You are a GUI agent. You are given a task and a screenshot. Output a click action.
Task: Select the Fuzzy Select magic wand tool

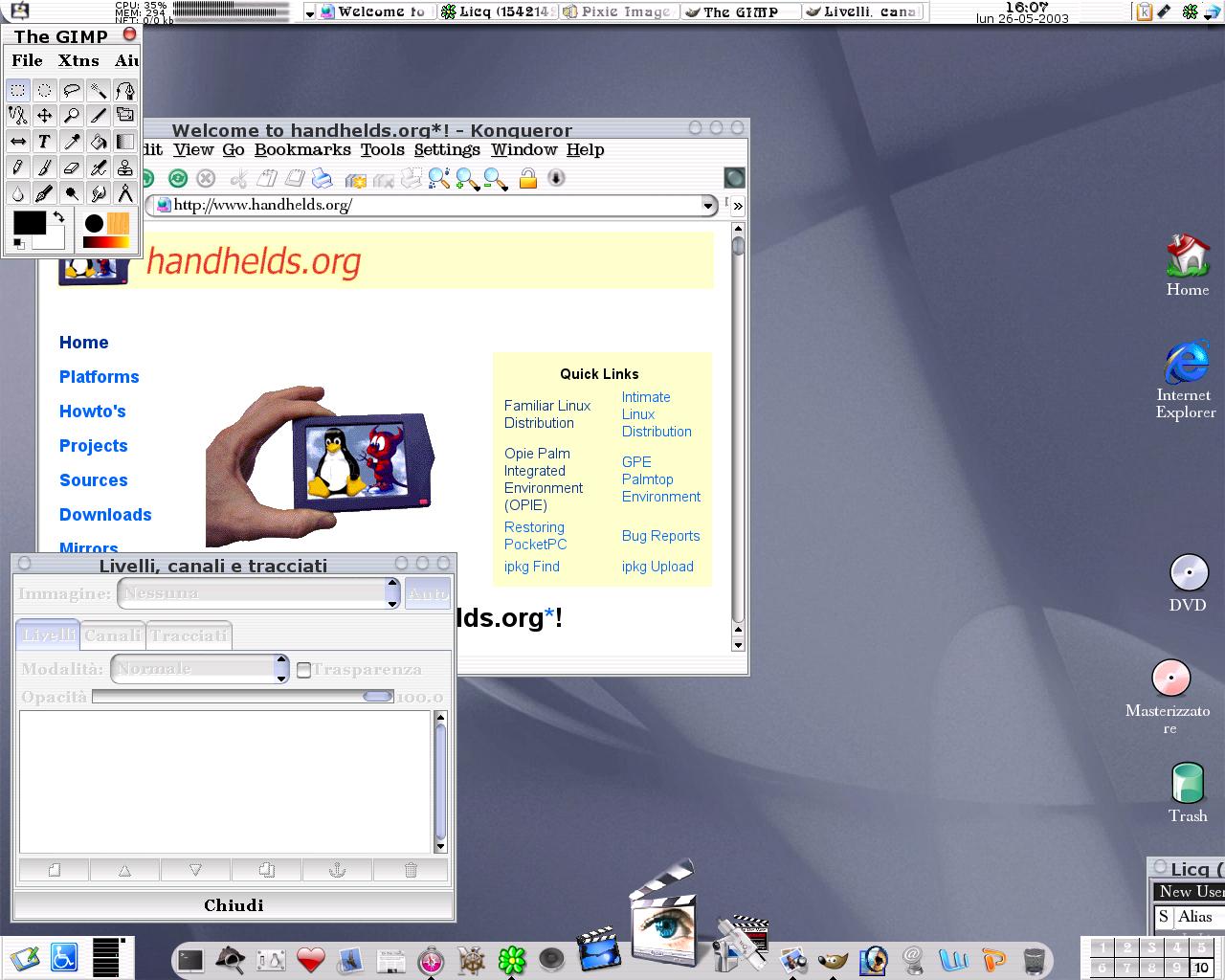coord(99,91)
